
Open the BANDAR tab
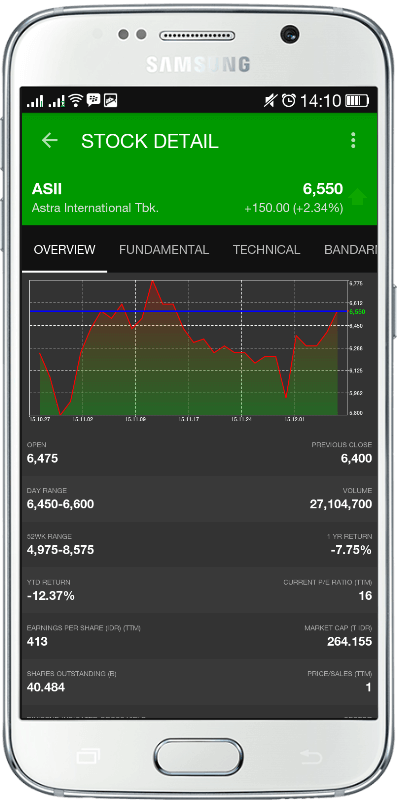click(x=351, y=249)
